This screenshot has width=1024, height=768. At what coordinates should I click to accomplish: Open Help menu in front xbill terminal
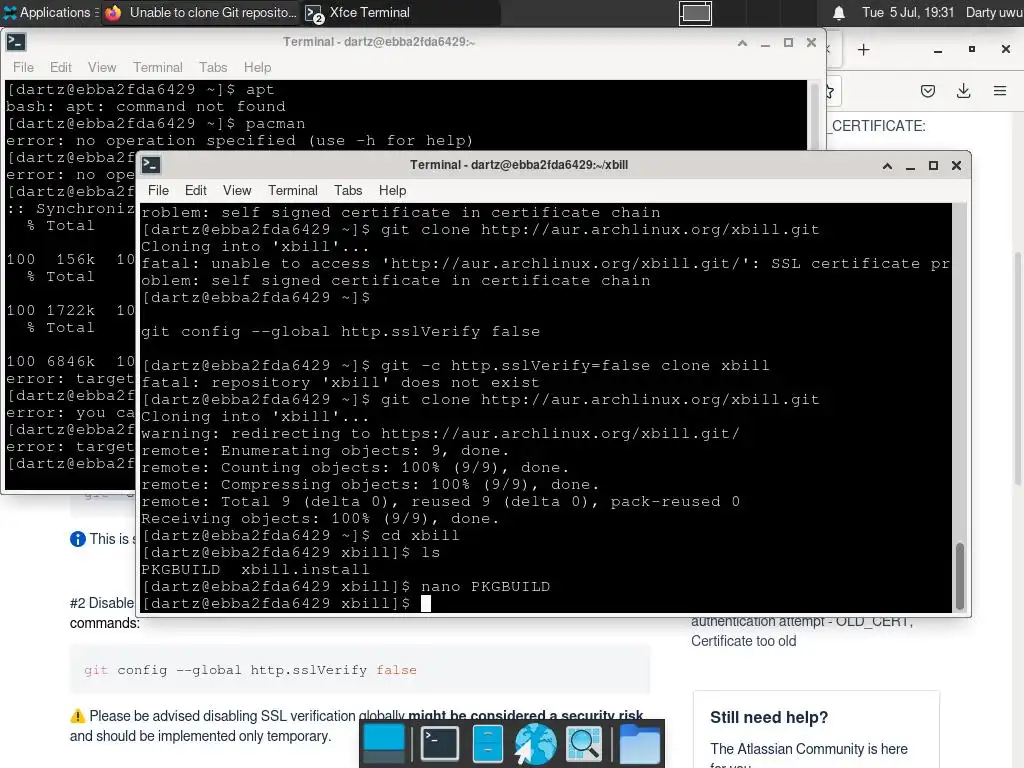tap(392, 190)
